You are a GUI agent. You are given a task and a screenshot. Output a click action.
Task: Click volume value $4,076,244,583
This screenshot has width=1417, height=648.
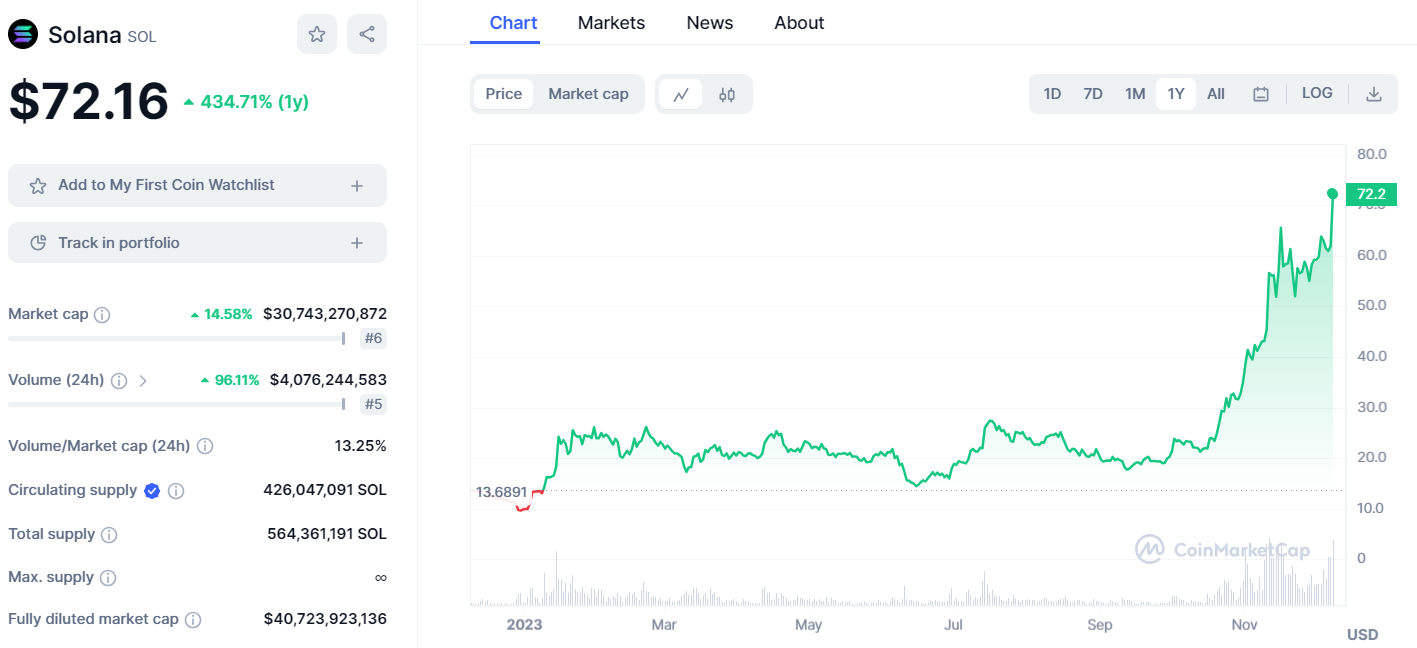coord(328,380)
